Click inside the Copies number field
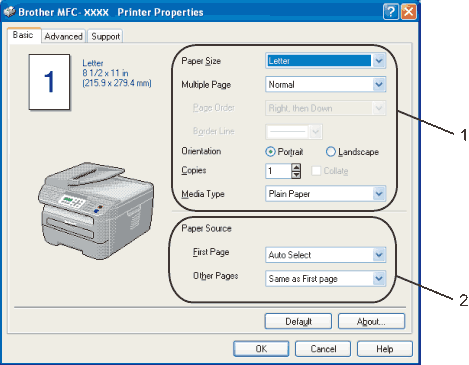The image size is (469, 365). coord(278,171)
